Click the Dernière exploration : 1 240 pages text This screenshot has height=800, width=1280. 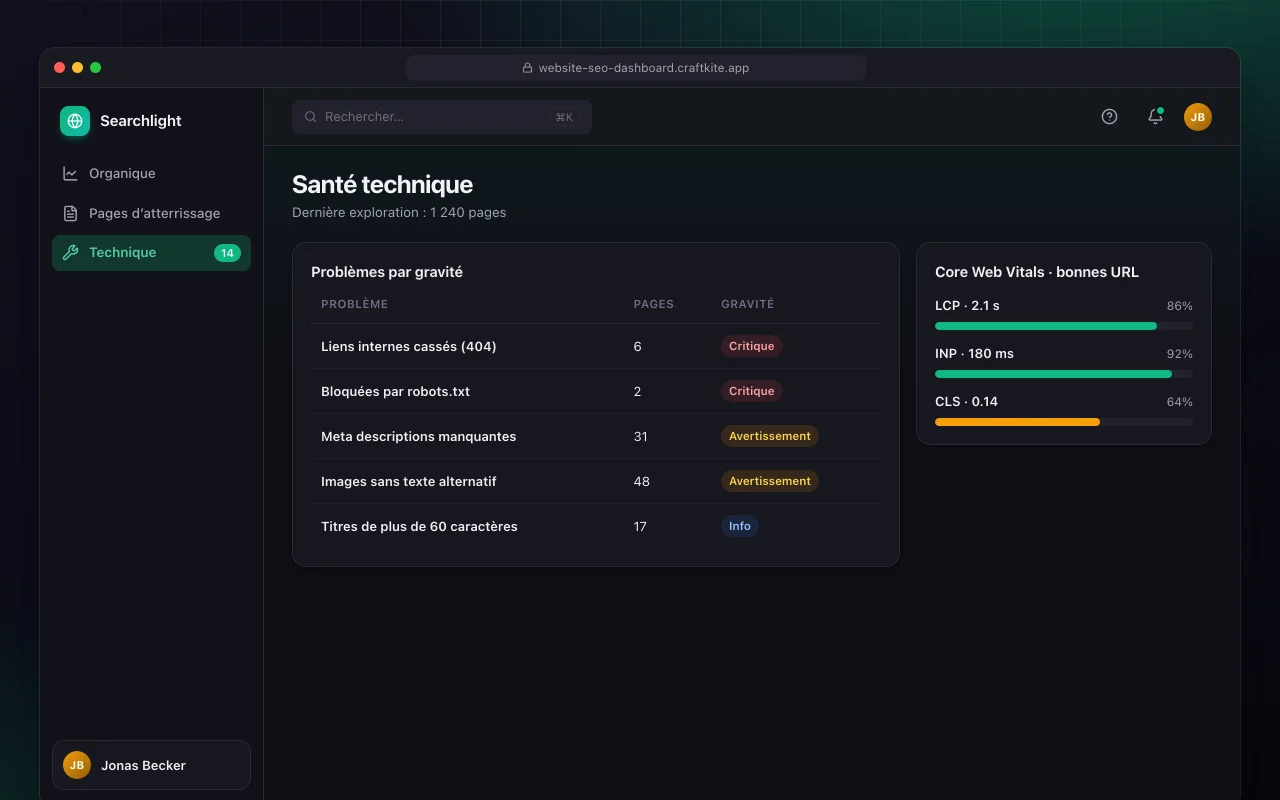399,212
